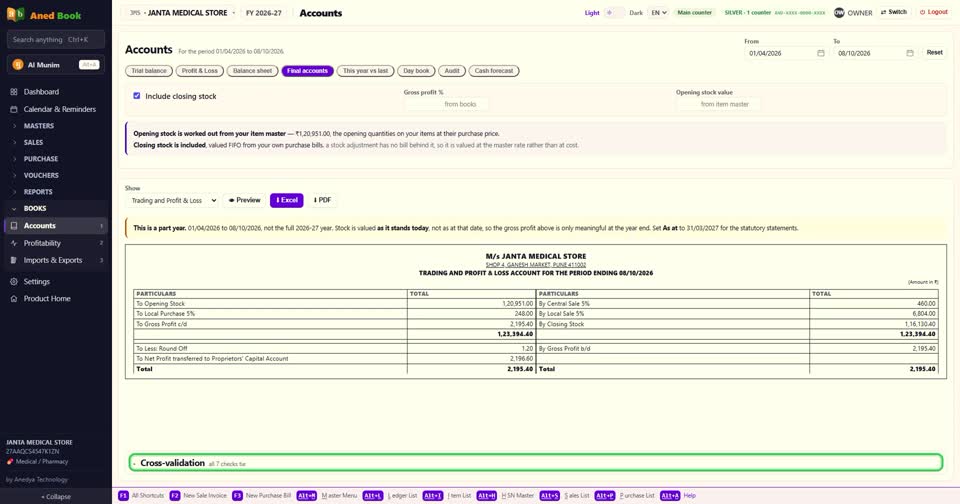960x504 pixels.
Task: Open the From date calendar icon
Action: coord(820,53)
